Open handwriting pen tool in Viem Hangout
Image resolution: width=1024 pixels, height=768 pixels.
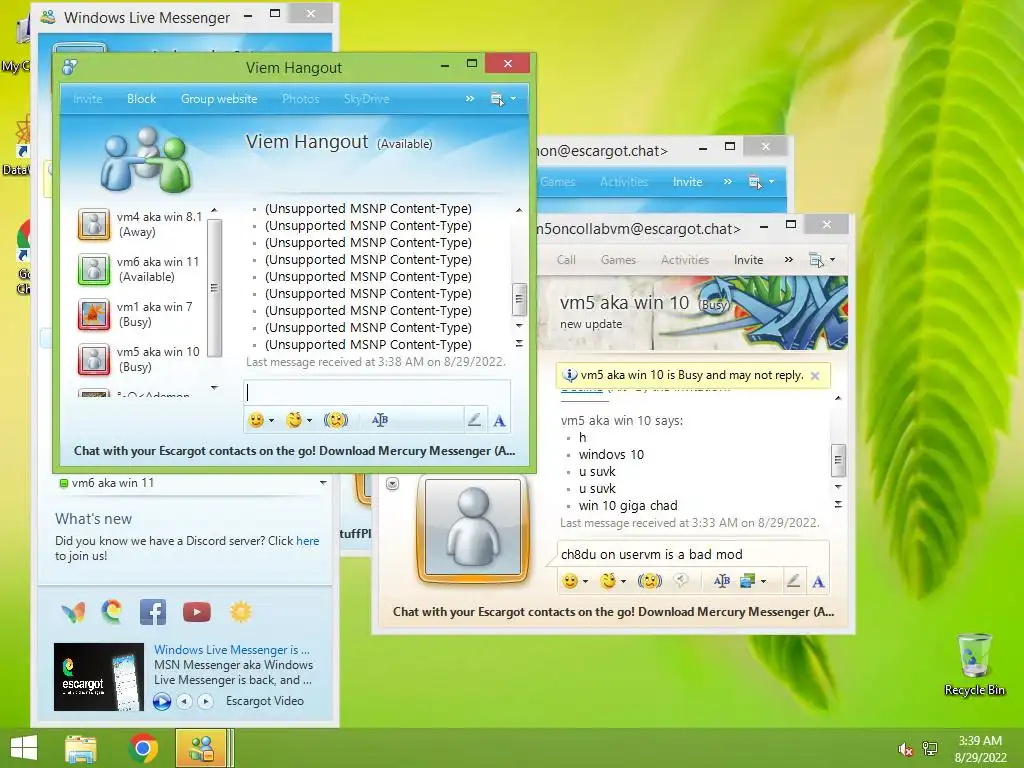point(475,420)
